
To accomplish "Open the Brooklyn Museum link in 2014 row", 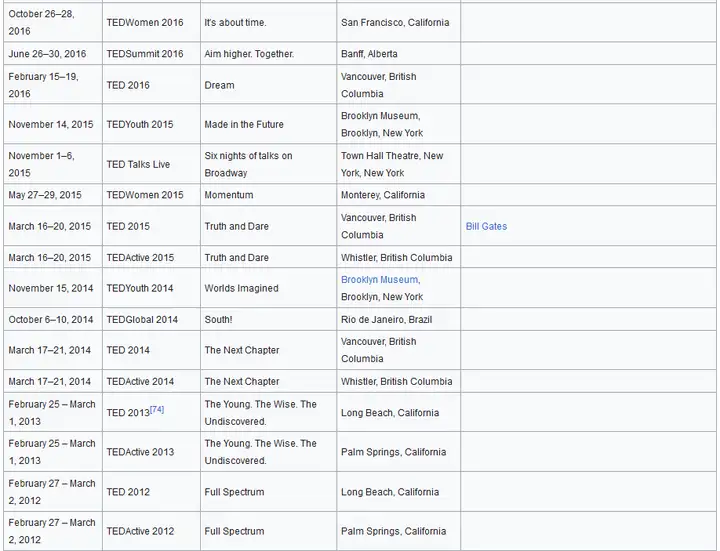I will pyautogui.click(x=379, y=280).
